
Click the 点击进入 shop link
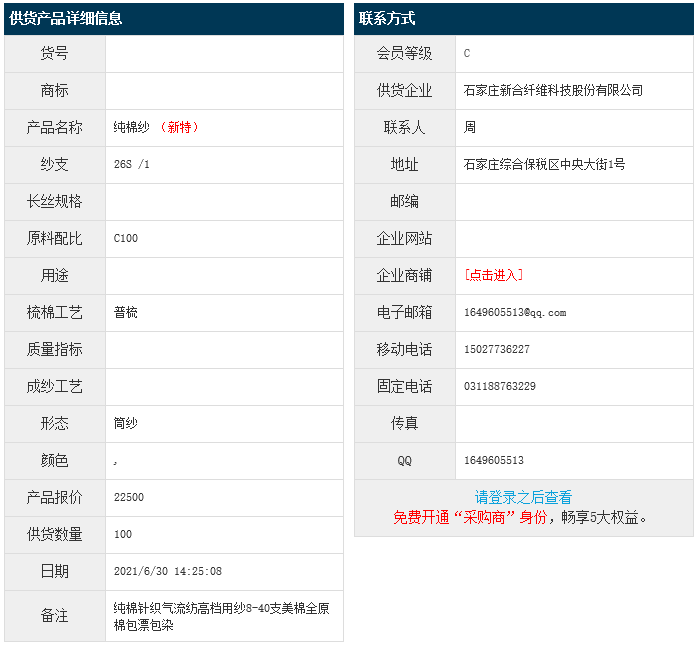[x=493, y=275]
